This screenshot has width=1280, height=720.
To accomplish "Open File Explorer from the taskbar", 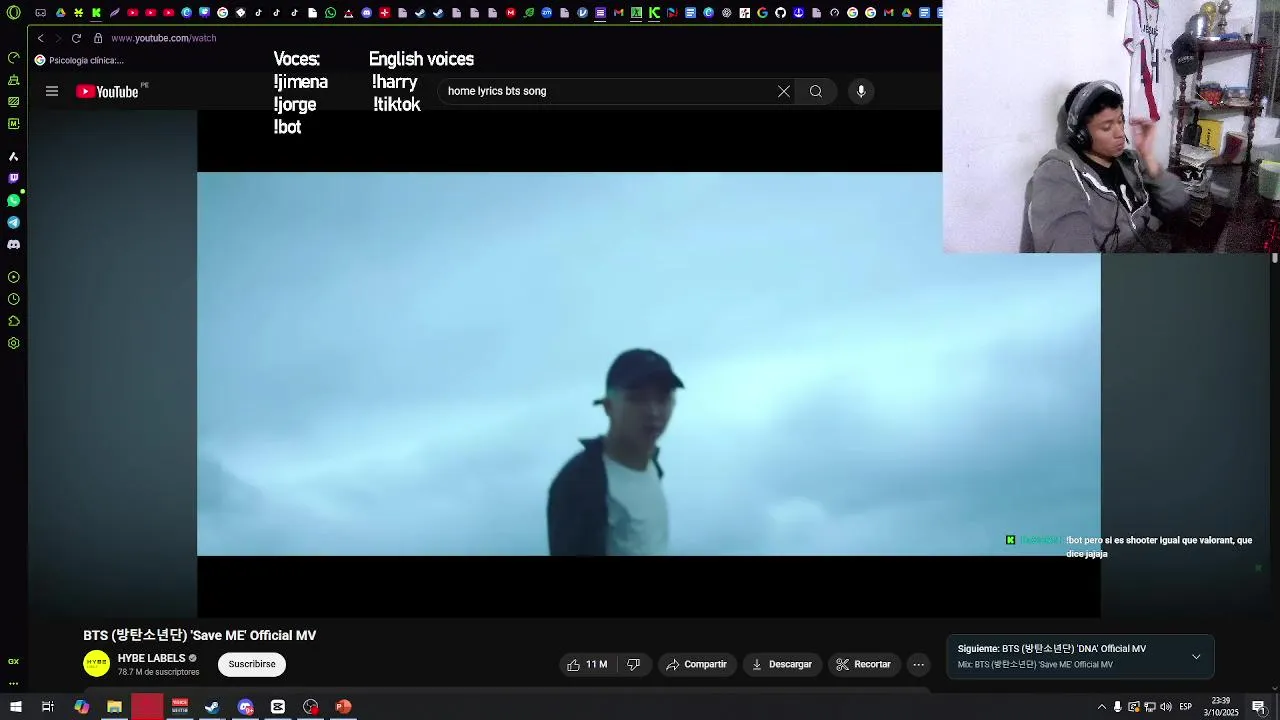I will click(114, 707).
